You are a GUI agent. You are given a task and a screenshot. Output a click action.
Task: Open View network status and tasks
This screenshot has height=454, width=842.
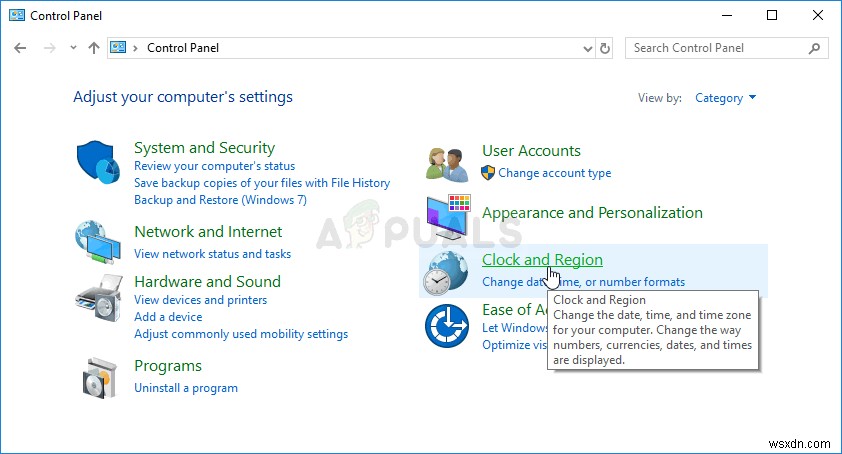point(212,254)
